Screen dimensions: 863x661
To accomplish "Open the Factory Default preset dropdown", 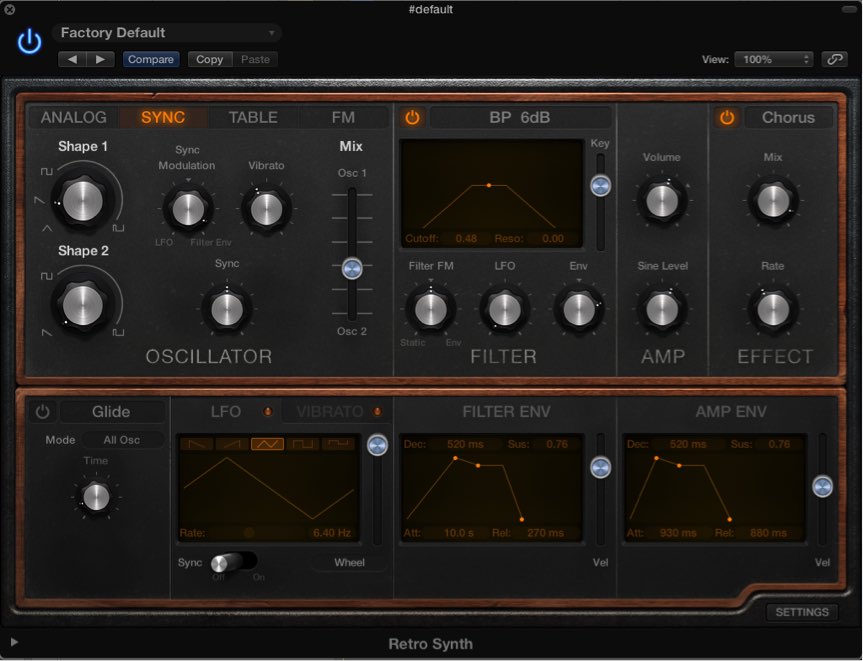I will 167,33.
